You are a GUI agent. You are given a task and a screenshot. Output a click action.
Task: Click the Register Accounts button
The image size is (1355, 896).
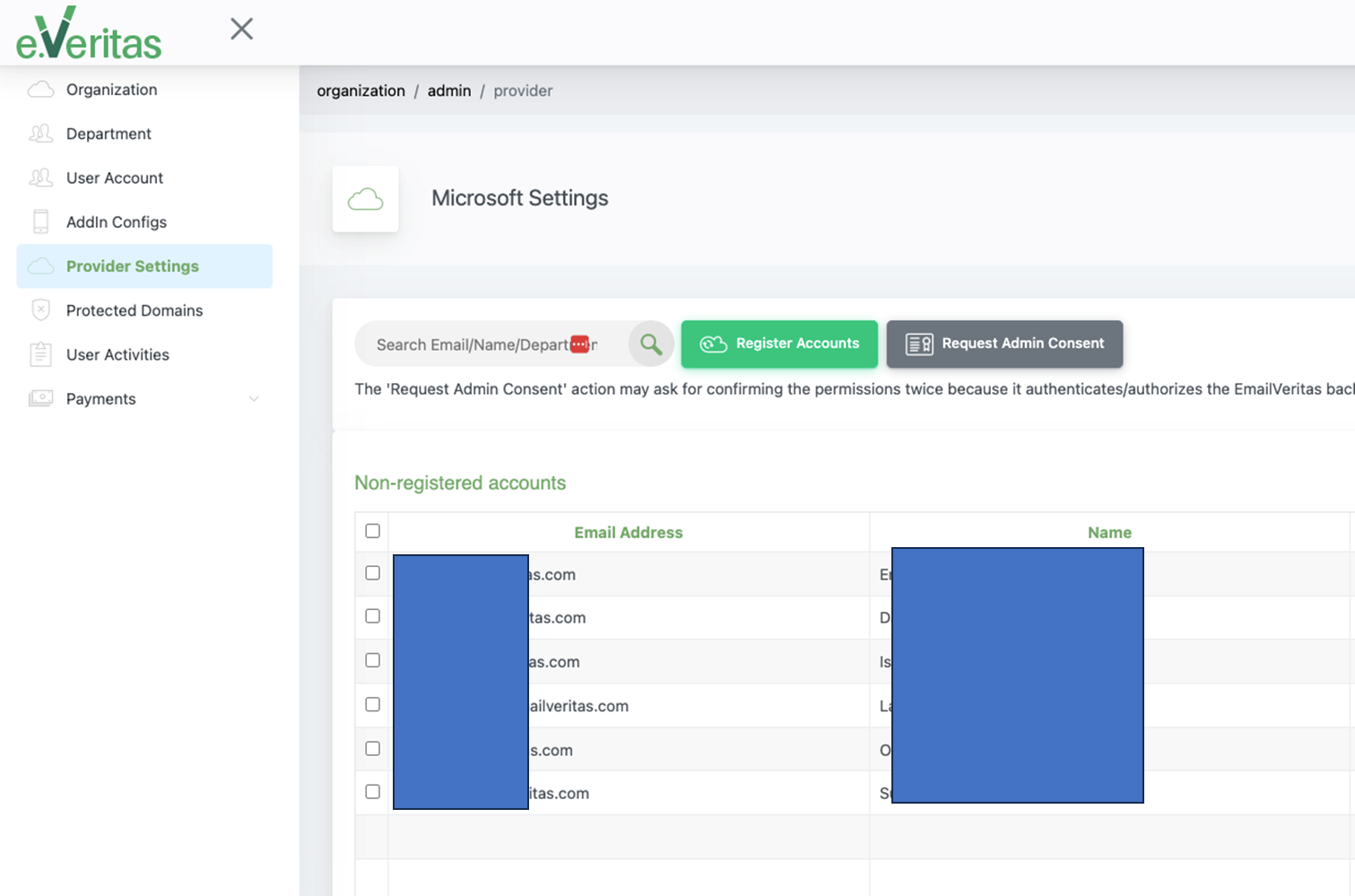(779, 344)
